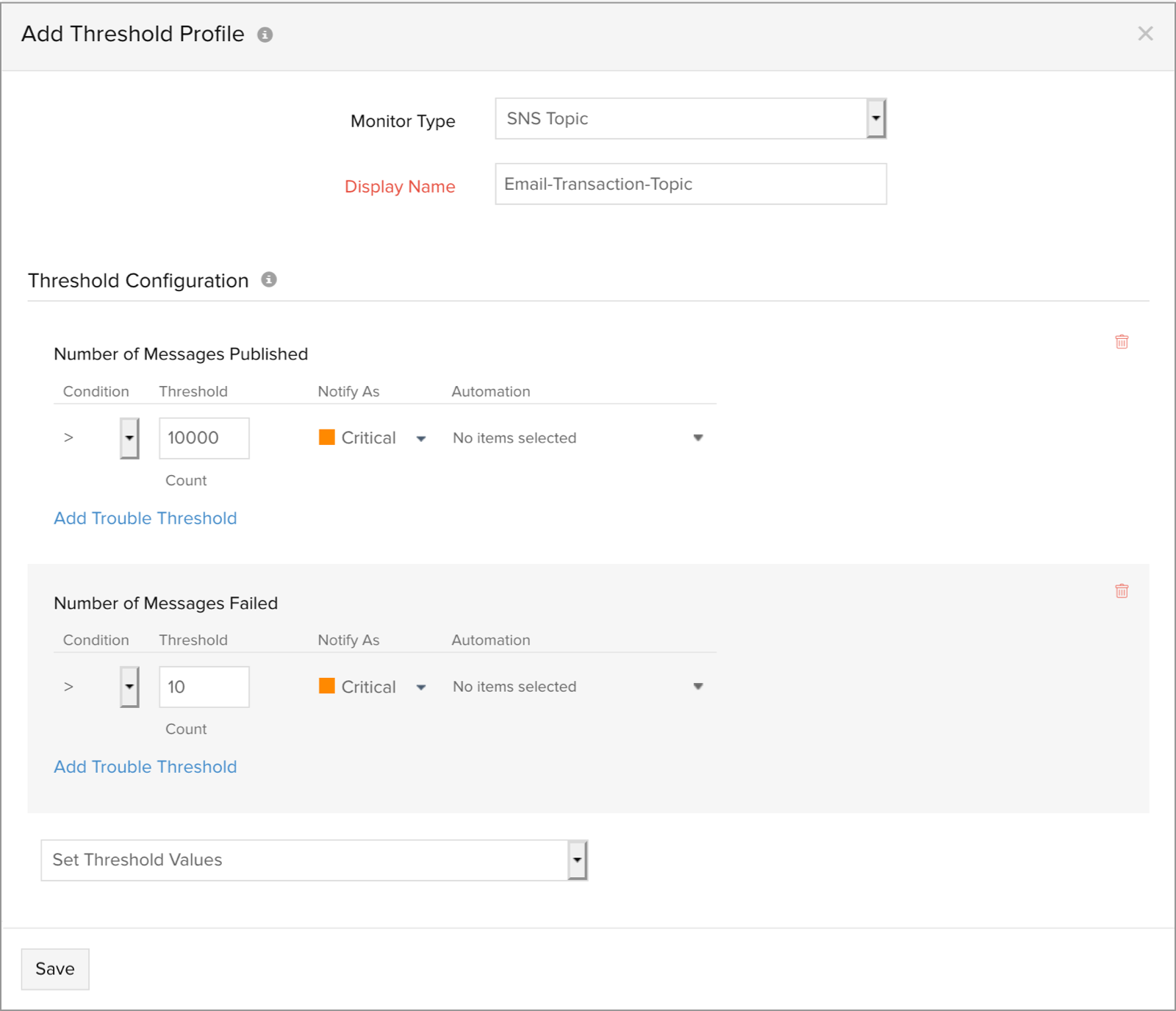Click the info icon beside Threshold Configuration
The image size is (1176, 1011).
[269, 279]
